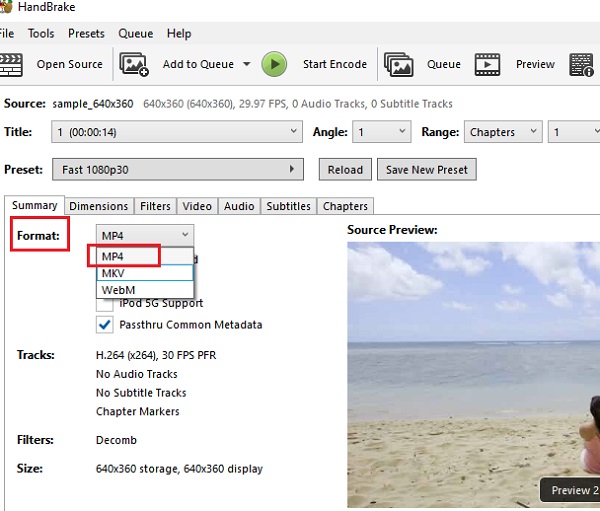This screenshot has width=600, height=511.
Task: Click the Chapter Markers text
Action: tap(137, 411)
